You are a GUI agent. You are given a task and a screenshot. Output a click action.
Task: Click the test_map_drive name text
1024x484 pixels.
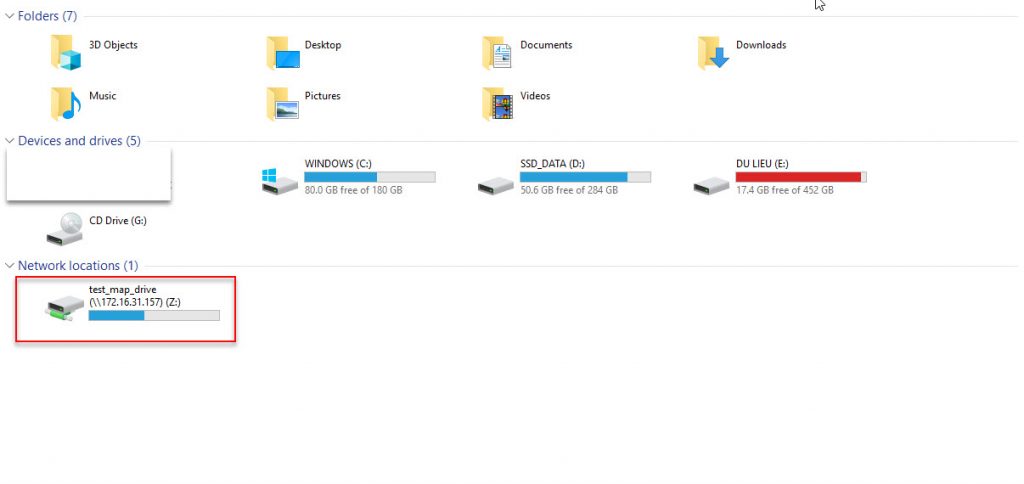point(123,289)
